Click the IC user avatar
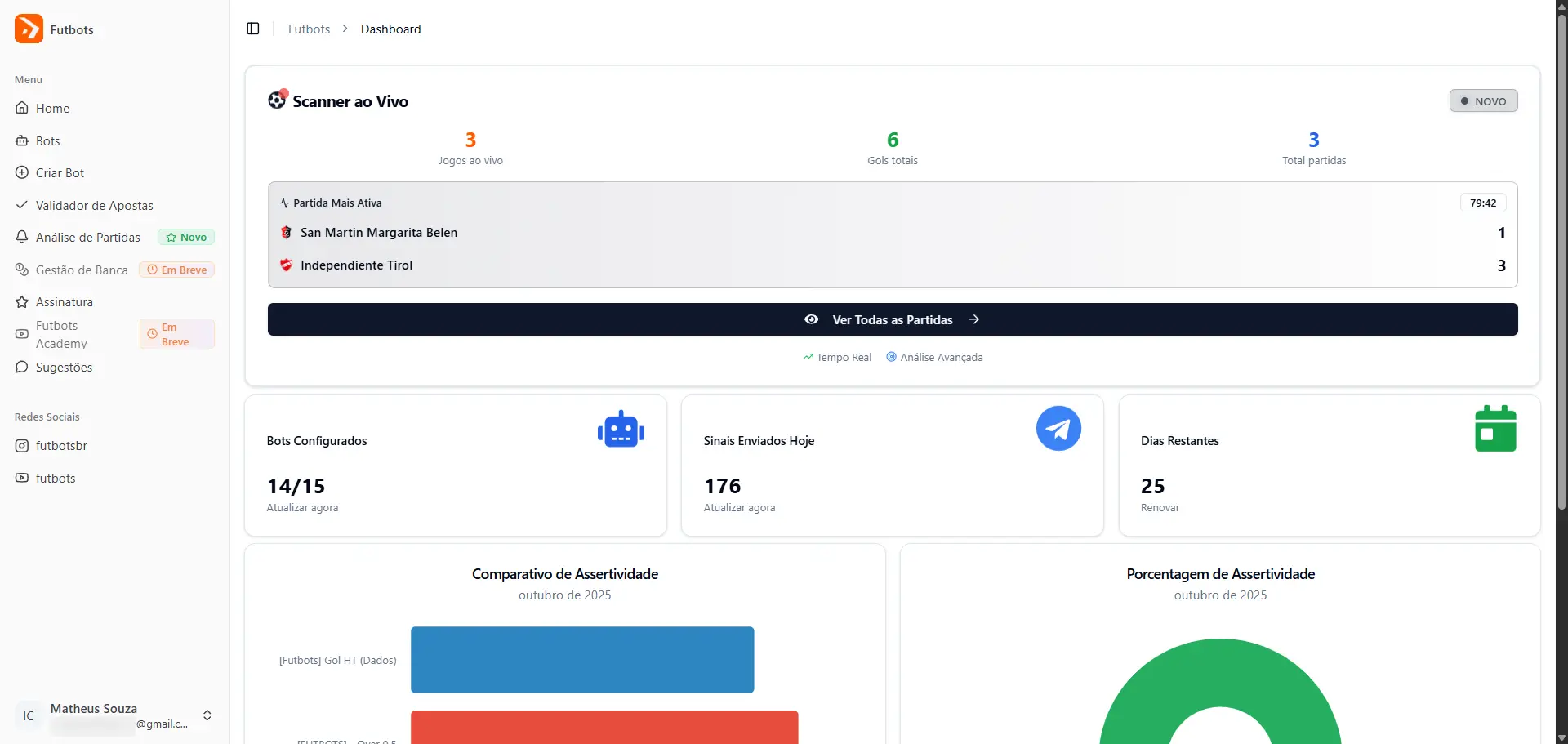Screen dimensions: 1568x744 [29, 715]
